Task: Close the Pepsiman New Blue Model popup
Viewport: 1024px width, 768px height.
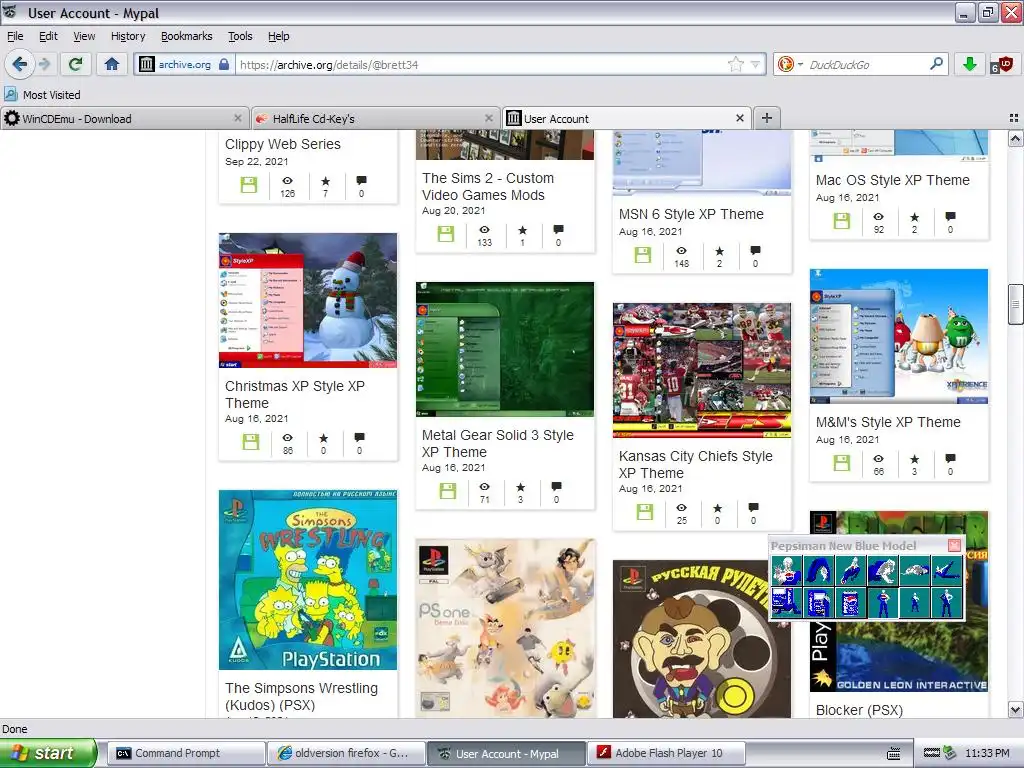Action: (954, 545)
